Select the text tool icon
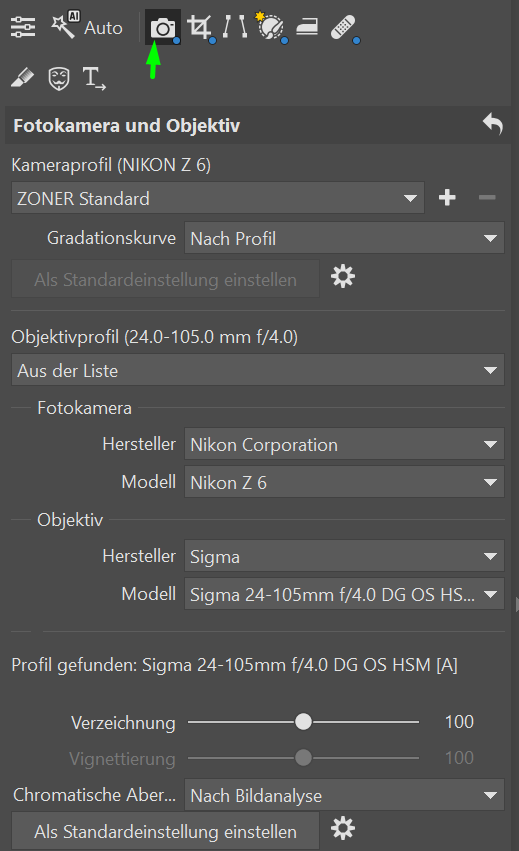 93,79
